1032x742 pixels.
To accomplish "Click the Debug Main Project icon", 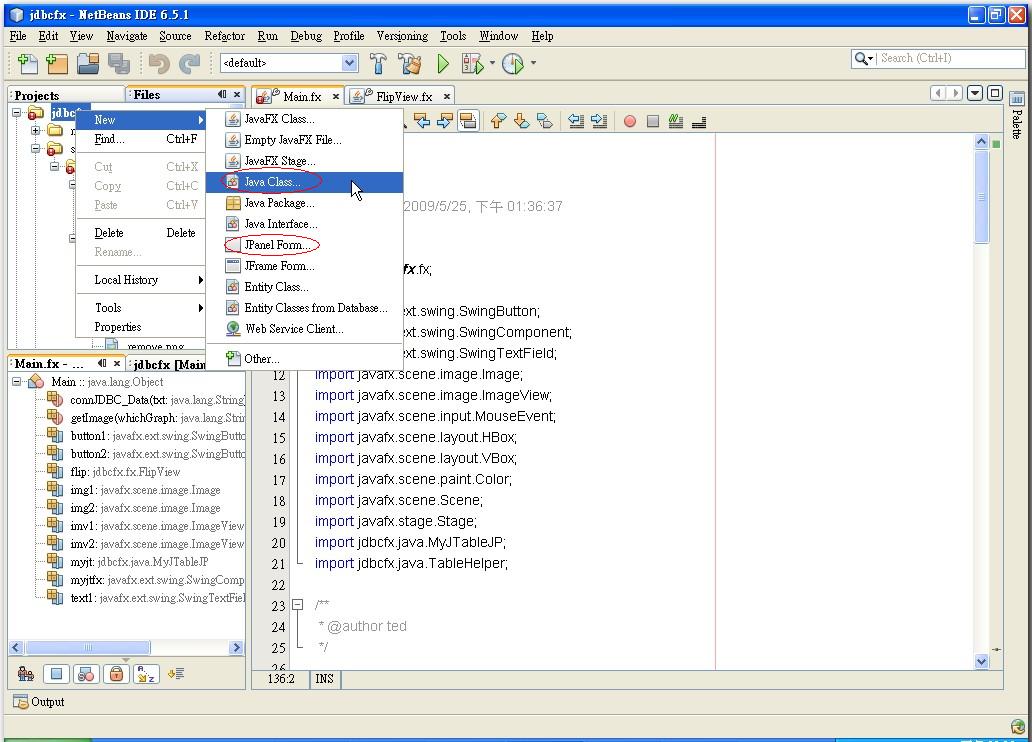I will pos(473,63).
